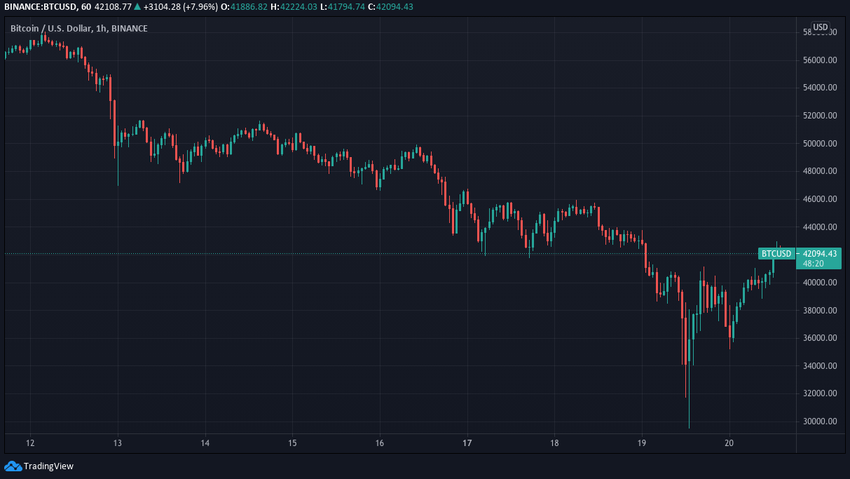Image resolution: width=850 pixels, height=479 pixels.
Task: Click the 46000.00 price axis label
Action: (x=820, y=199)
